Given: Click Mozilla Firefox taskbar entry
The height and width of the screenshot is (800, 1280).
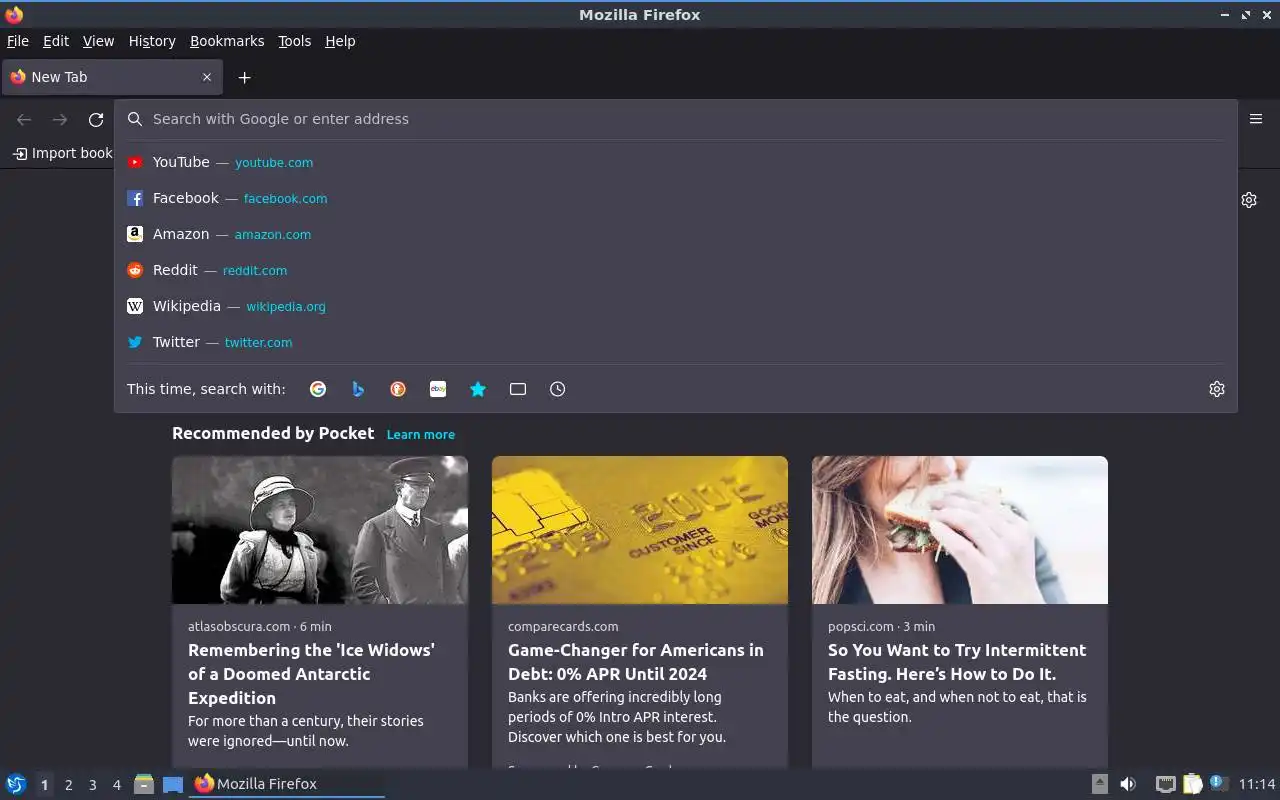Looking at the screenshot, I should [288, 784].
